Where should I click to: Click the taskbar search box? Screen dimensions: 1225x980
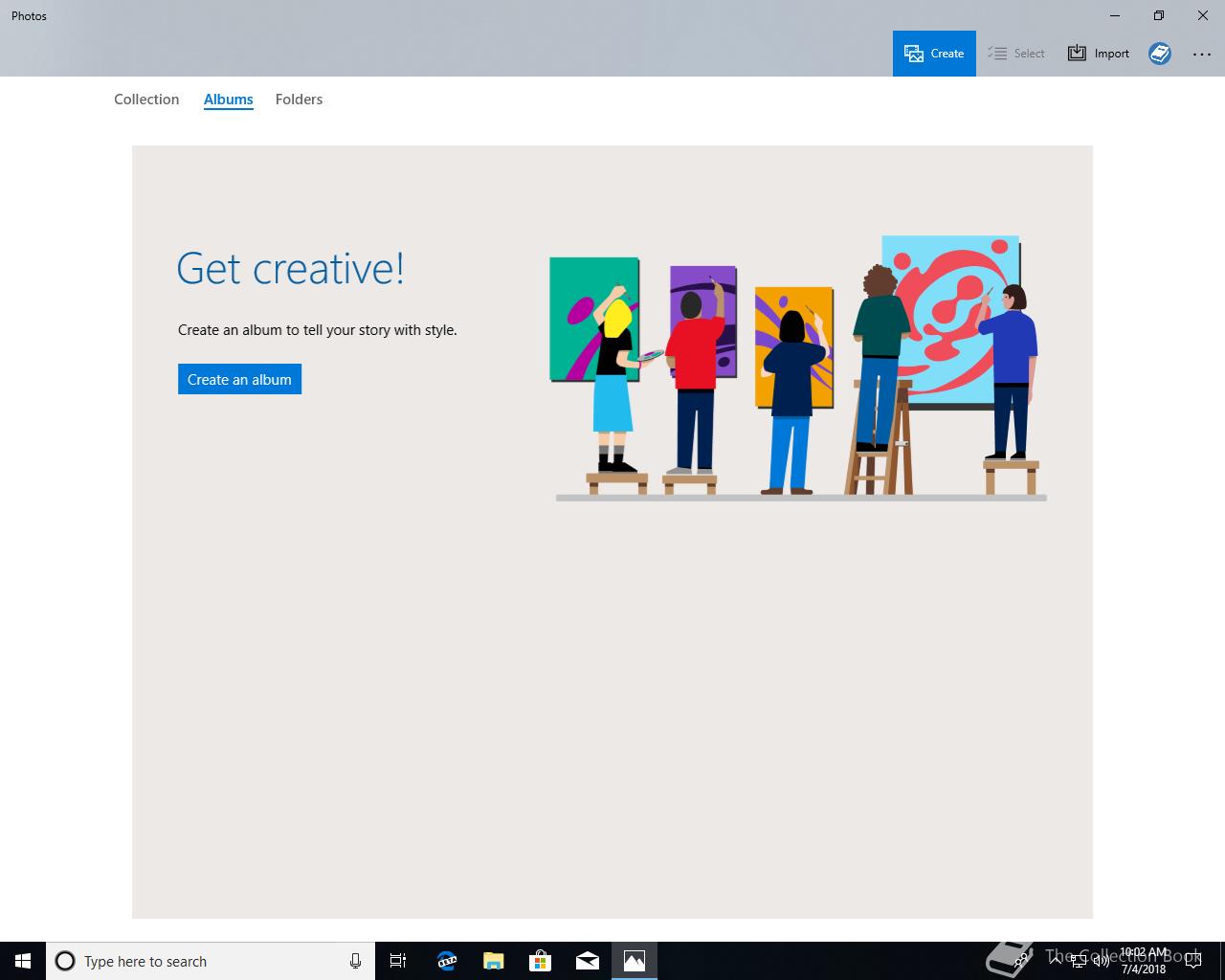click(211, 961)
